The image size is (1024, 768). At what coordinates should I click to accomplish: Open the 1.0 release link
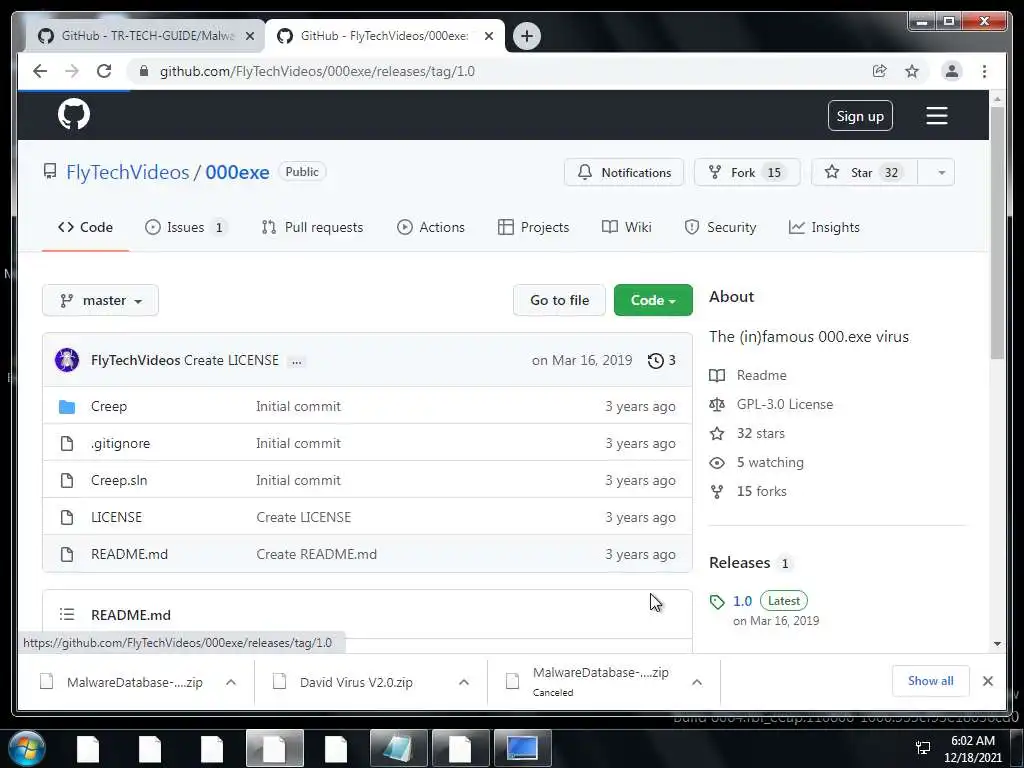point(743,601)
